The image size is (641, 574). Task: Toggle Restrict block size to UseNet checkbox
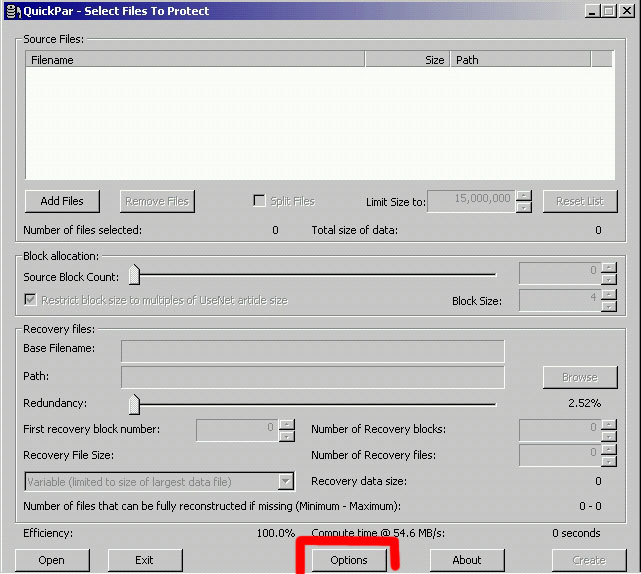coord(30,300)
